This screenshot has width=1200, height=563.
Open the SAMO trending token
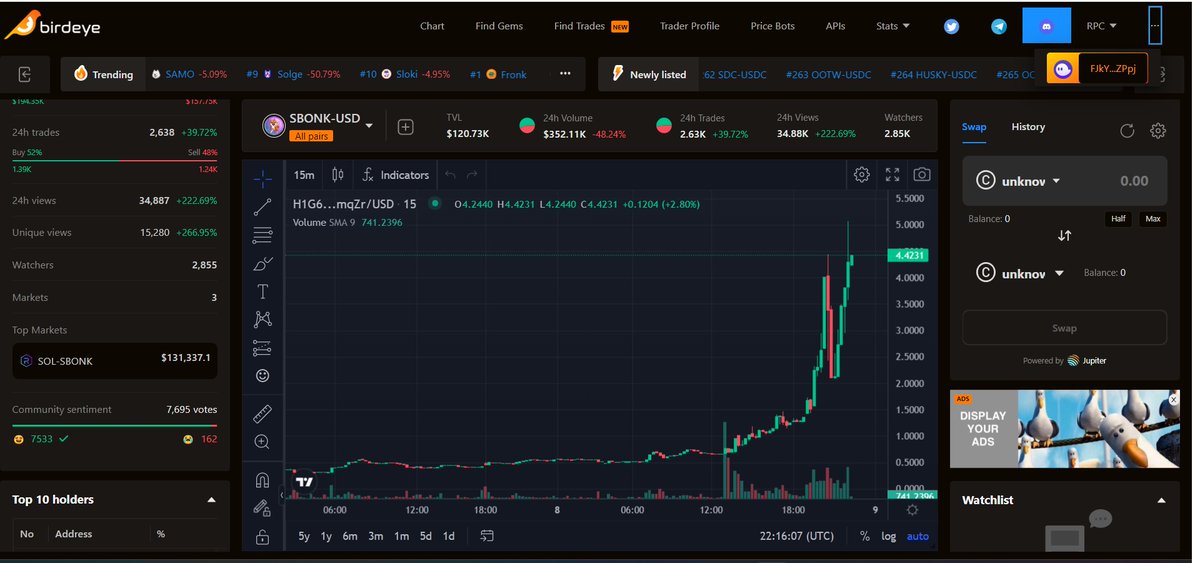[189, 74]
